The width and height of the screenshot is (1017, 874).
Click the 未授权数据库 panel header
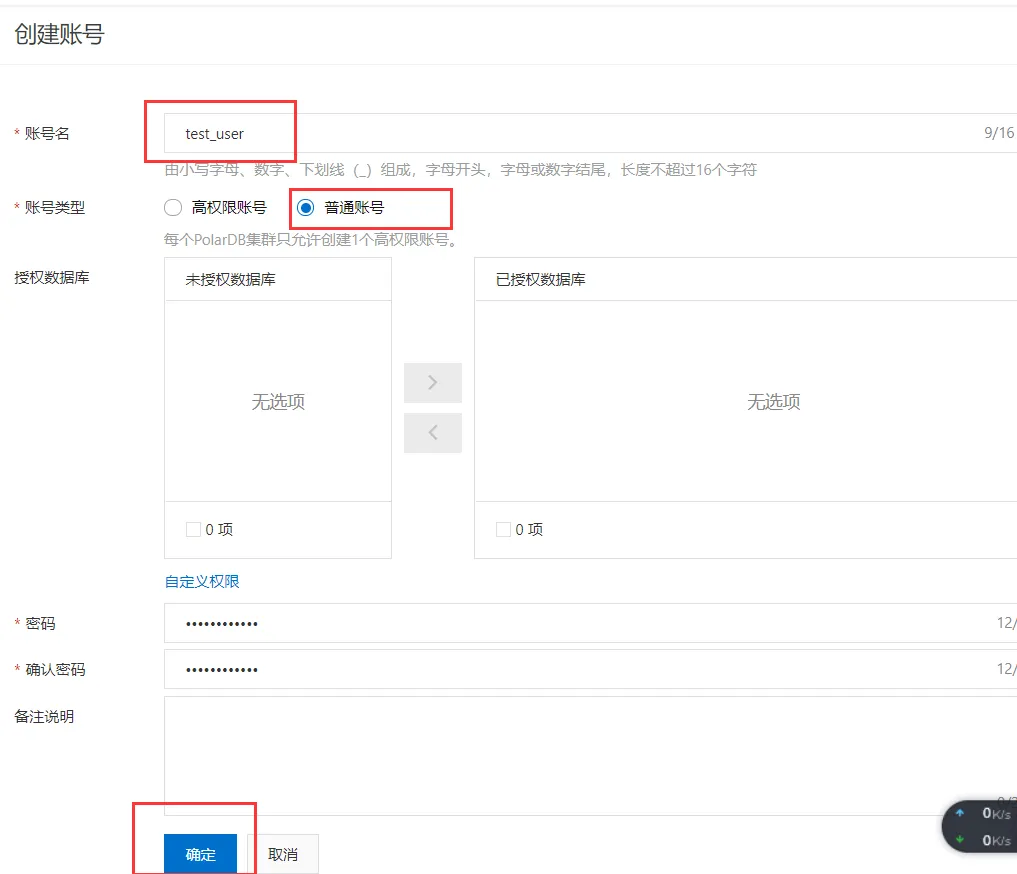(278, 279)
